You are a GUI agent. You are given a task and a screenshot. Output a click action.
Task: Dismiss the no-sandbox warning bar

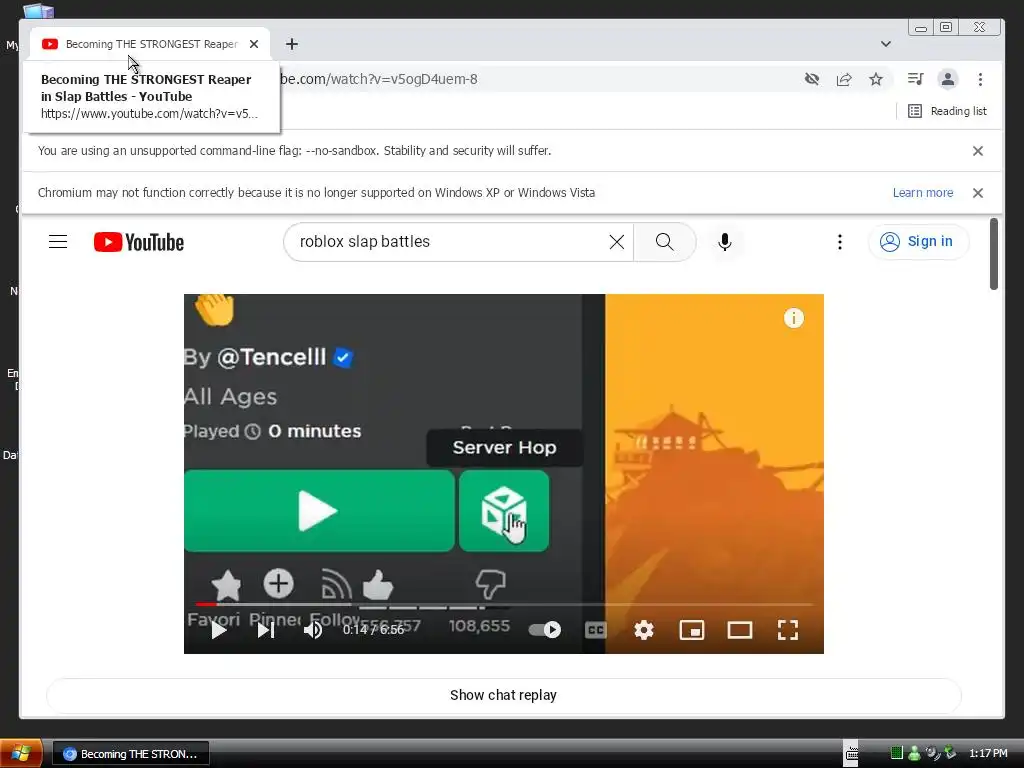pos(978,151)
